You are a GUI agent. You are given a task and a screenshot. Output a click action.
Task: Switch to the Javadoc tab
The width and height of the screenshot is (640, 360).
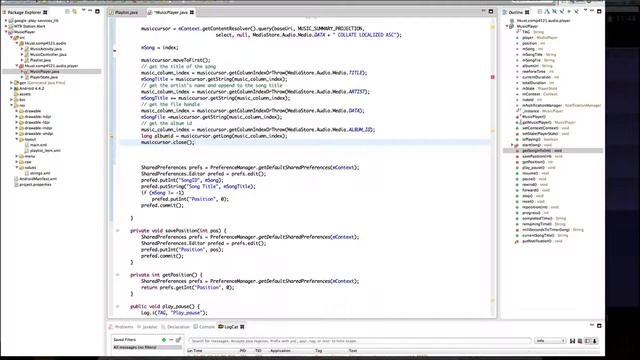pos(147,327)
